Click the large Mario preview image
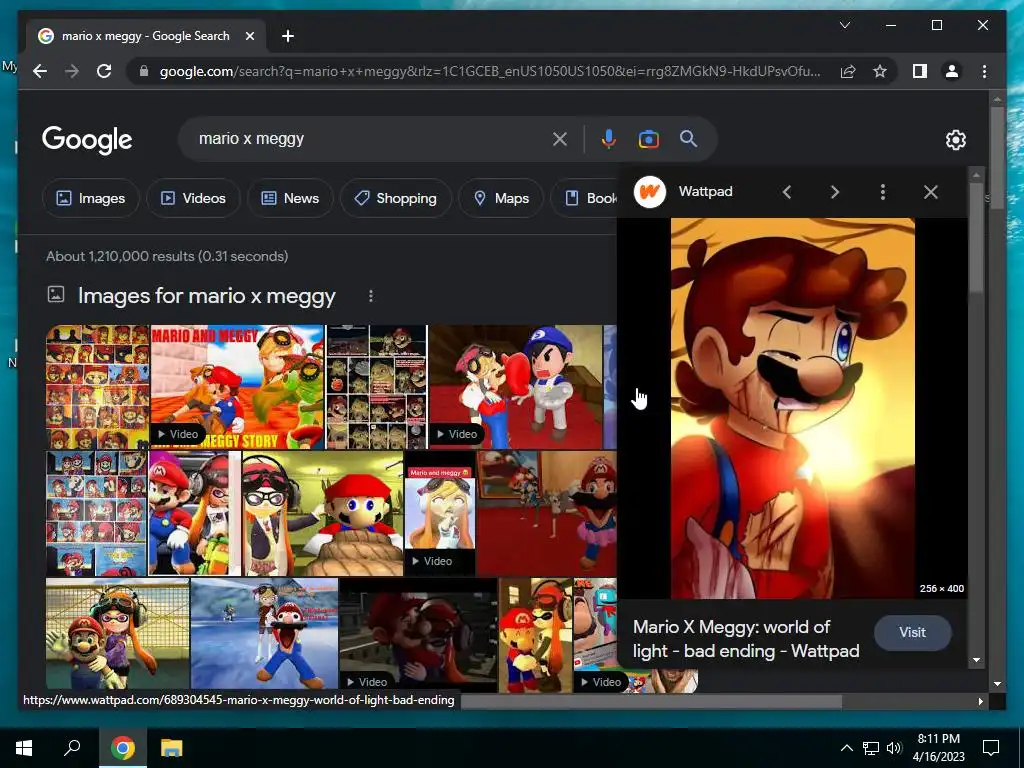Image resolution: width=1024 pixels, height=768 pixels. click(x=793, y=408)
